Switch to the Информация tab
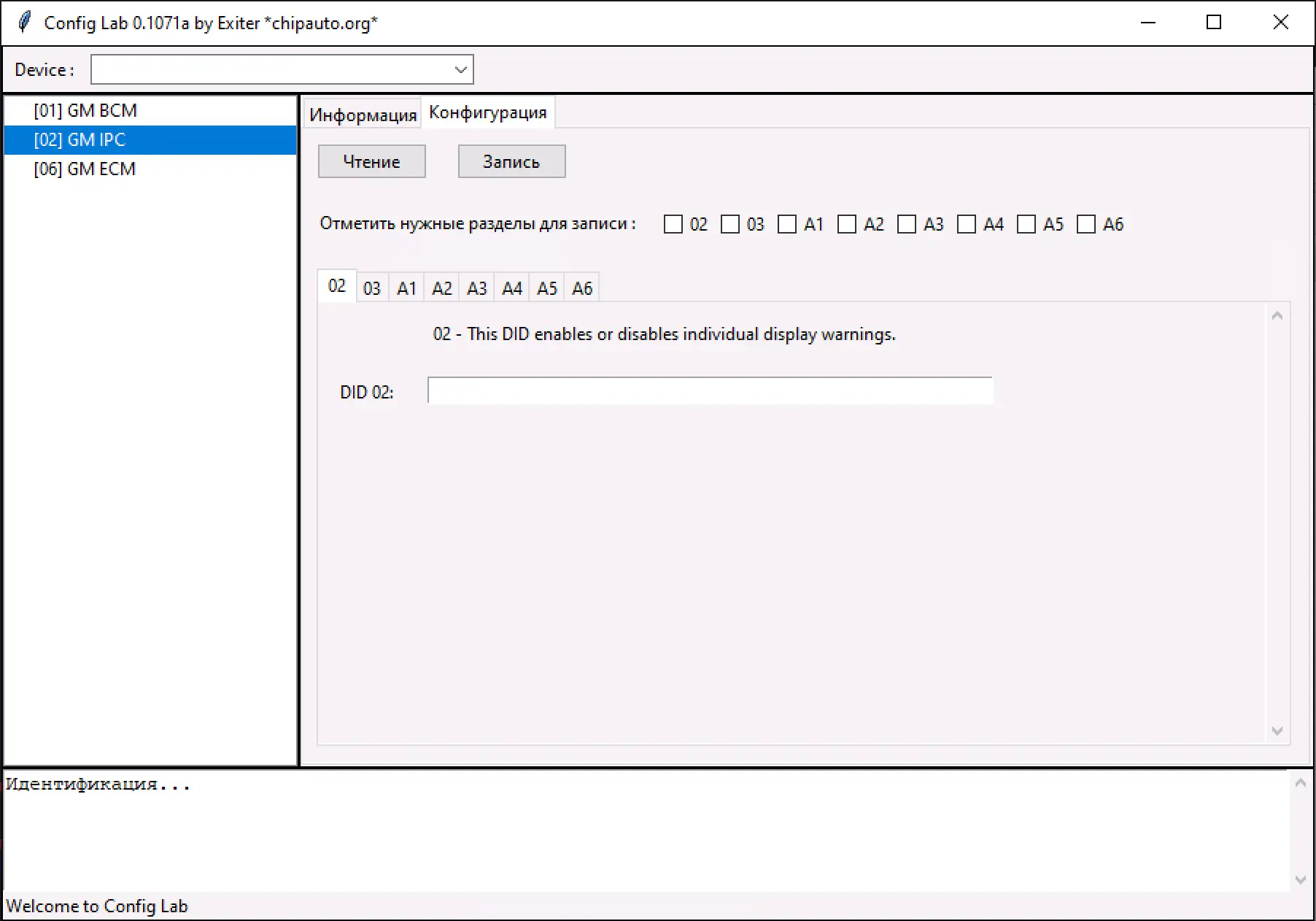The height and width of the screenshot is (921, 1316). click(x=363, y=115)
